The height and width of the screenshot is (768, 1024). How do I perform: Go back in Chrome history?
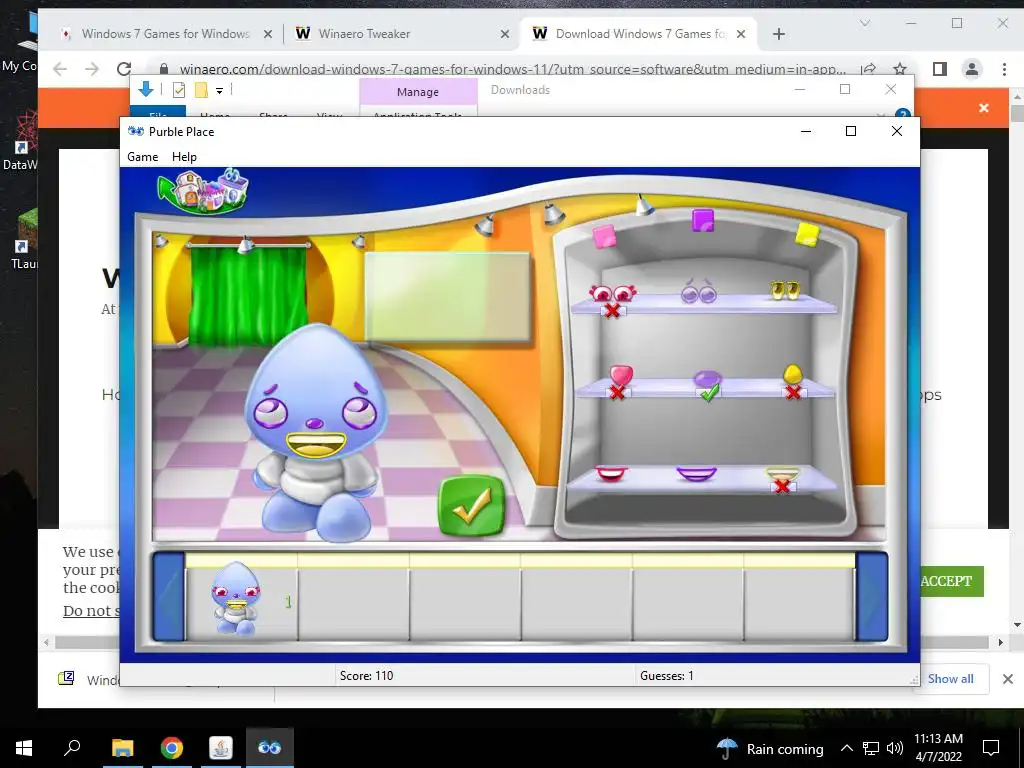point(60,69)
